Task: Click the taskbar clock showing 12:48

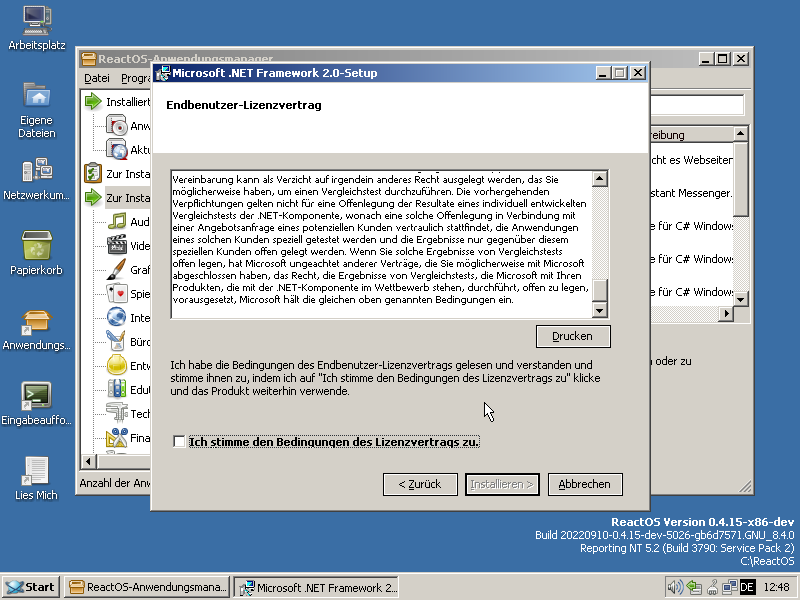Action: point(777,587)
